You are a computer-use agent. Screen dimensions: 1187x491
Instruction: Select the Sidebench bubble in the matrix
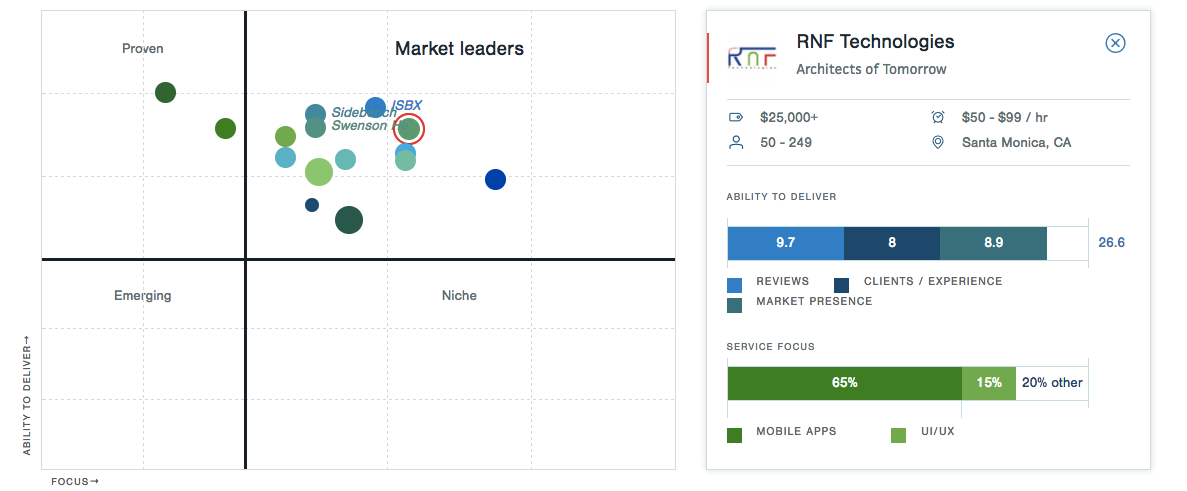click(x=316, y=115)
